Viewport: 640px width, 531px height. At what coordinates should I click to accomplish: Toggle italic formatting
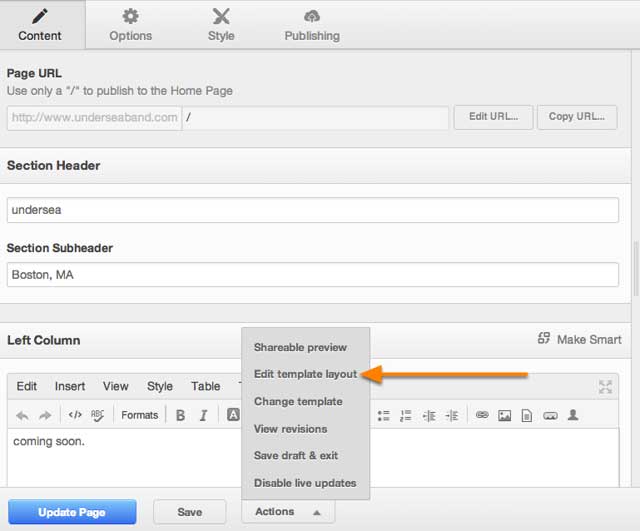[x=203, y=415]
